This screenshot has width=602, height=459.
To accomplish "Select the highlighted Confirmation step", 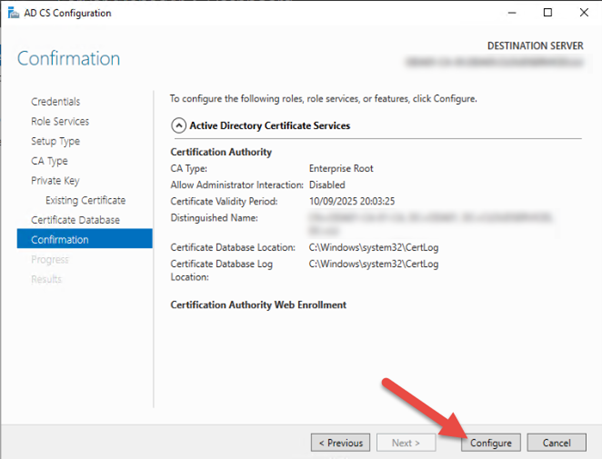I will click(84, 239).
